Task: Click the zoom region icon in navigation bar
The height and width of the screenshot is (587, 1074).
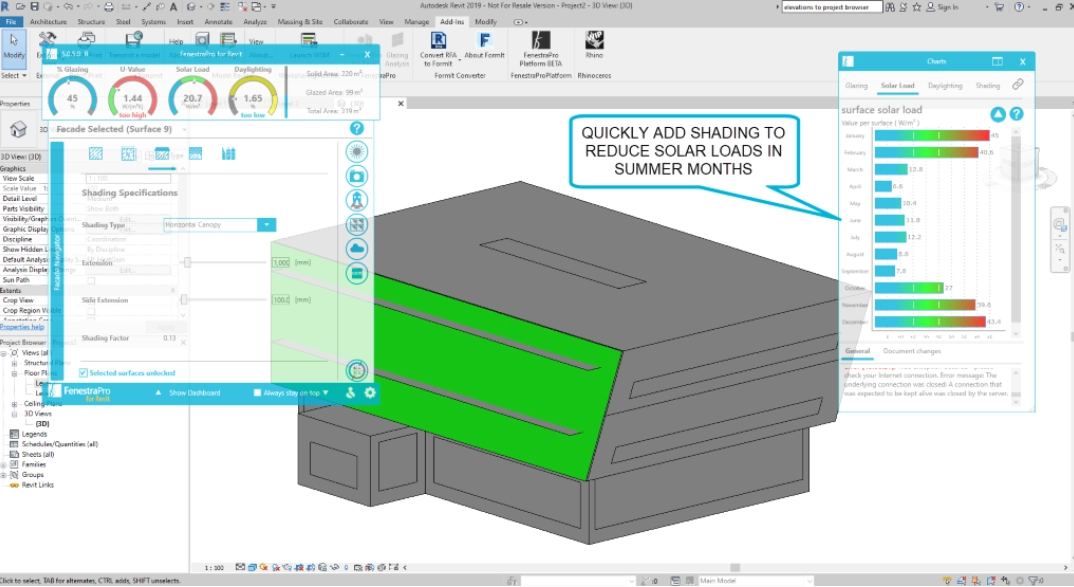Action: (x=1060, y=249)
